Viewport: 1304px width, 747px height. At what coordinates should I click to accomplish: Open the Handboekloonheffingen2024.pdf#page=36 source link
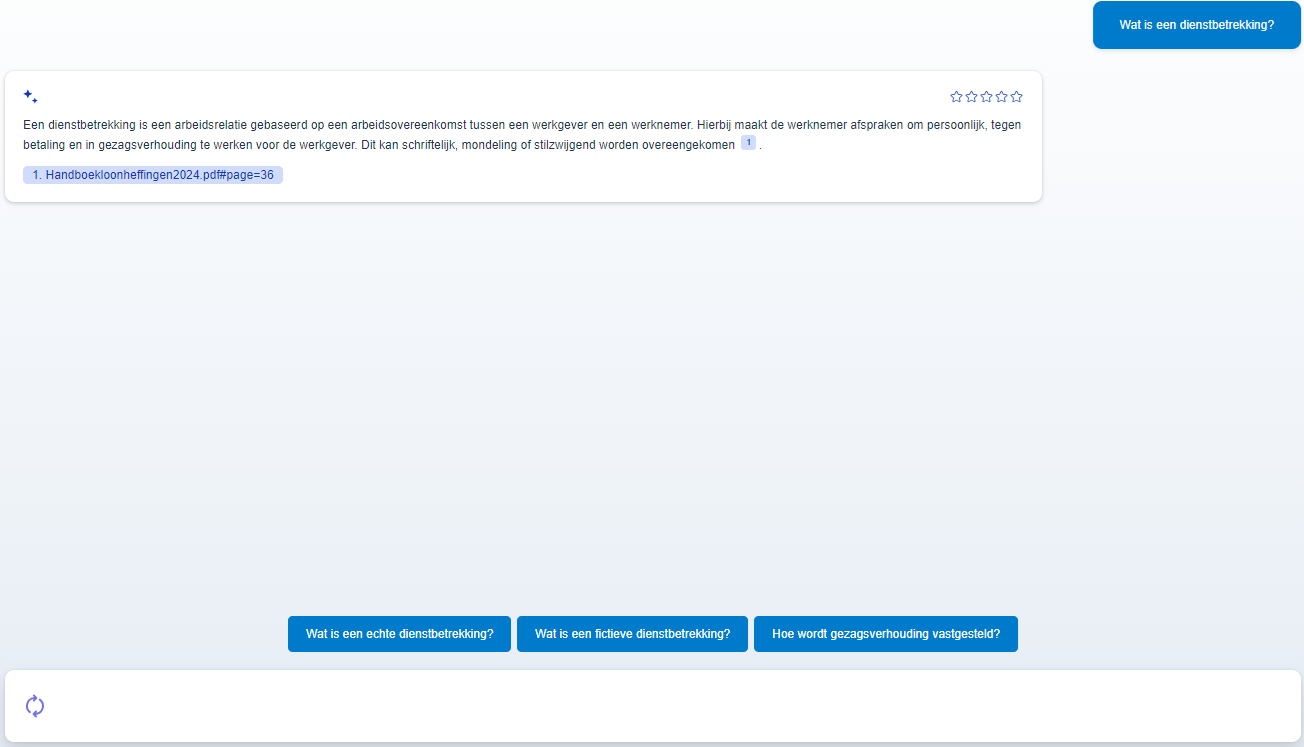(153, 175)
